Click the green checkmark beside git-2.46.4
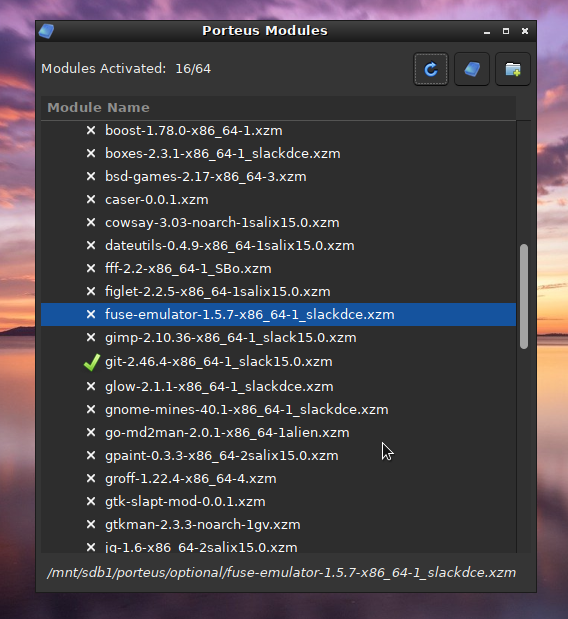Image resolution: width=568 pixels, height=619 pixels. tap(92, 362)
